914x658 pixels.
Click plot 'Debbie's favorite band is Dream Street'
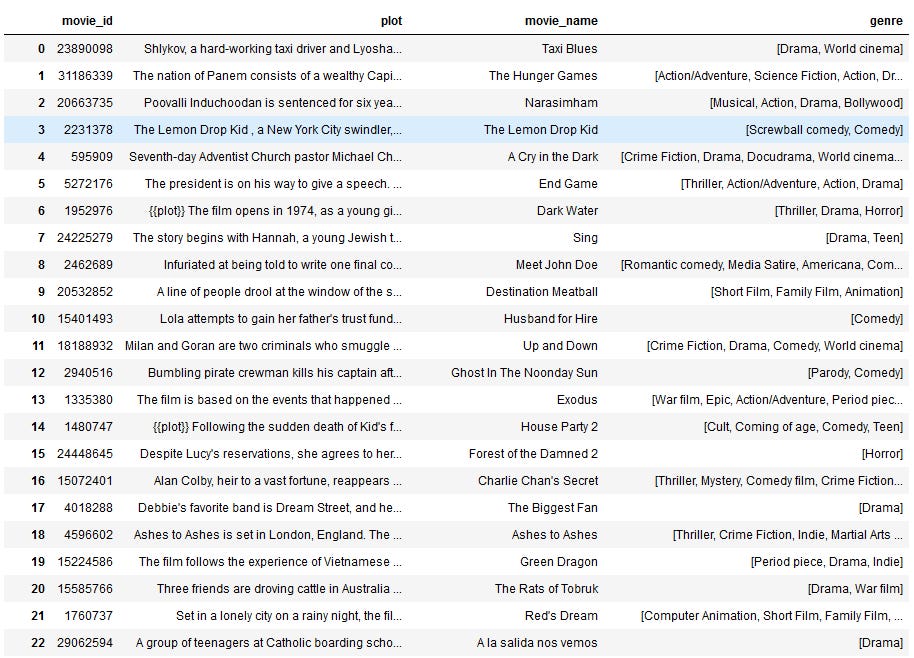point(270,508)
